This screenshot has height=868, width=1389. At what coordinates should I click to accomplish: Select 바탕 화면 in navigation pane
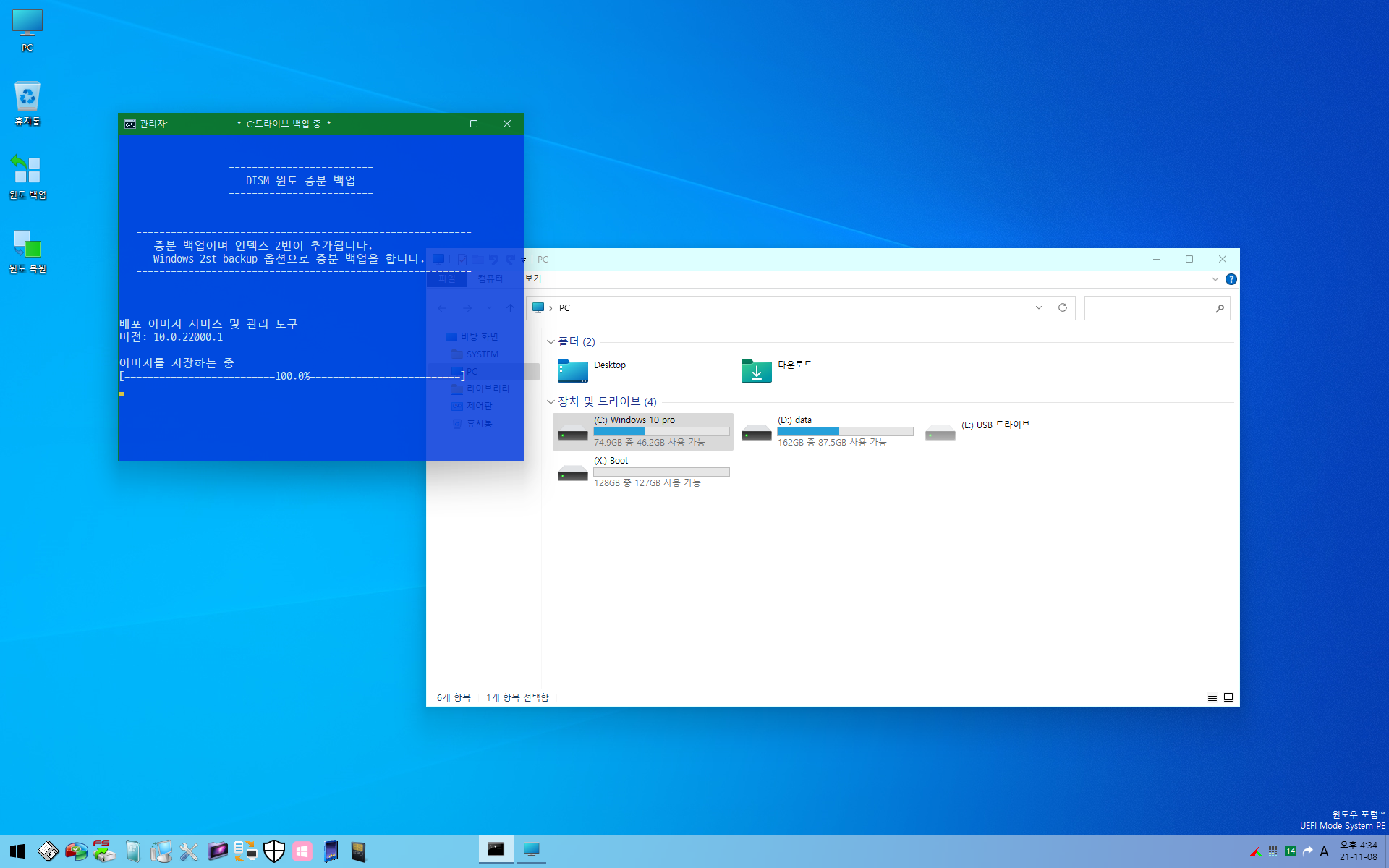(480, 336)
